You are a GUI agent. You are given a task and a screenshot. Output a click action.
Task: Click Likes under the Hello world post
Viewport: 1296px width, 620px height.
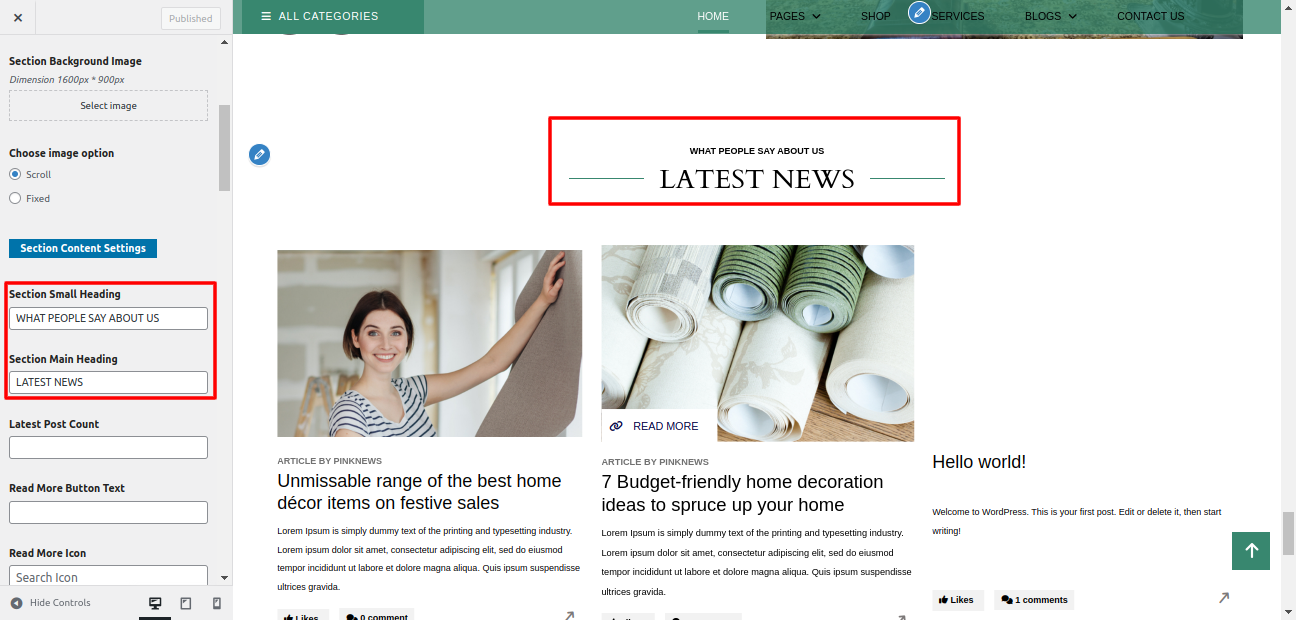(957, 600)
